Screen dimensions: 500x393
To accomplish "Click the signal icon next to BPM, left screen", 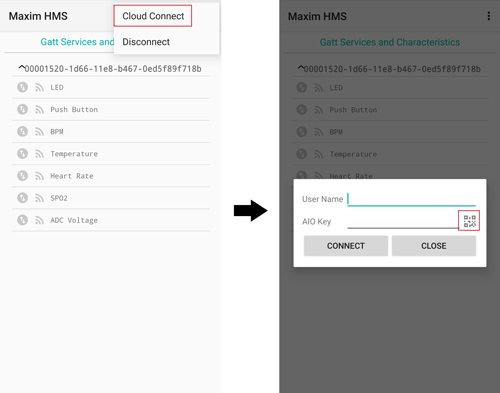I will [x=39, y=132].
